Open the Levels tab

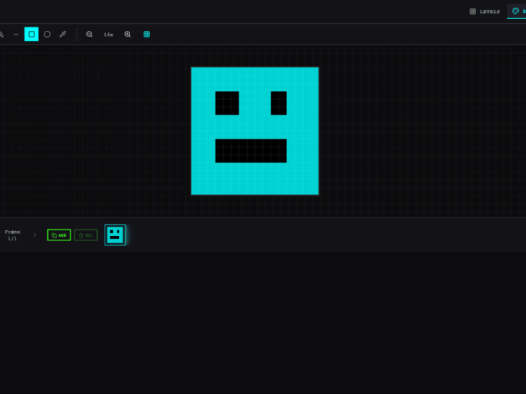point(485,12)
